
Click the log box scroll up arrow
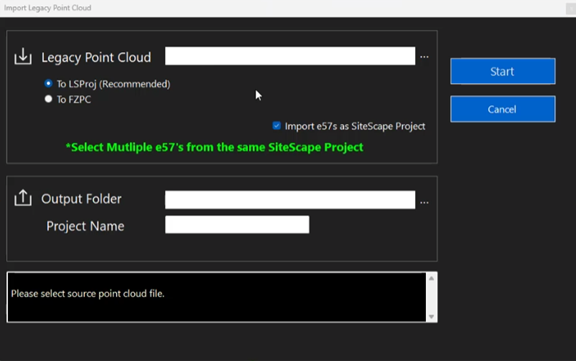coord(431,278)
